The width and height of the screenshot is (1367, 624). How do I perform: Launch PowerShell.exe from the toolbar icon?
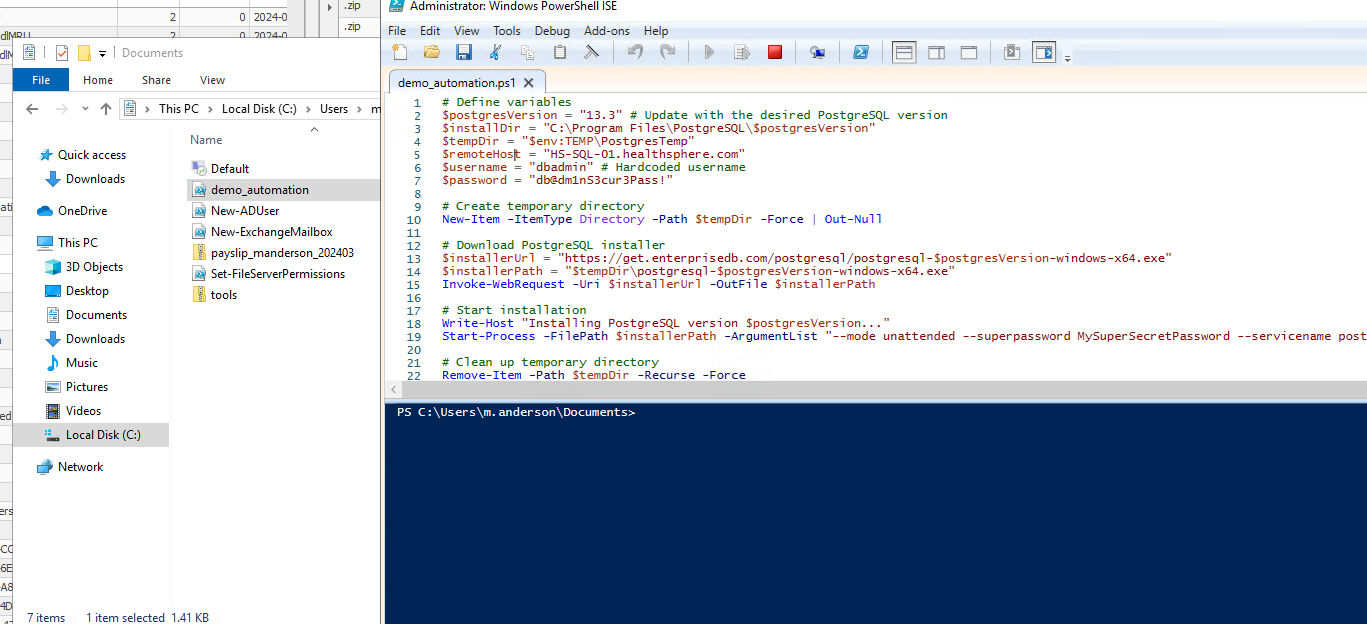[861, 52]
